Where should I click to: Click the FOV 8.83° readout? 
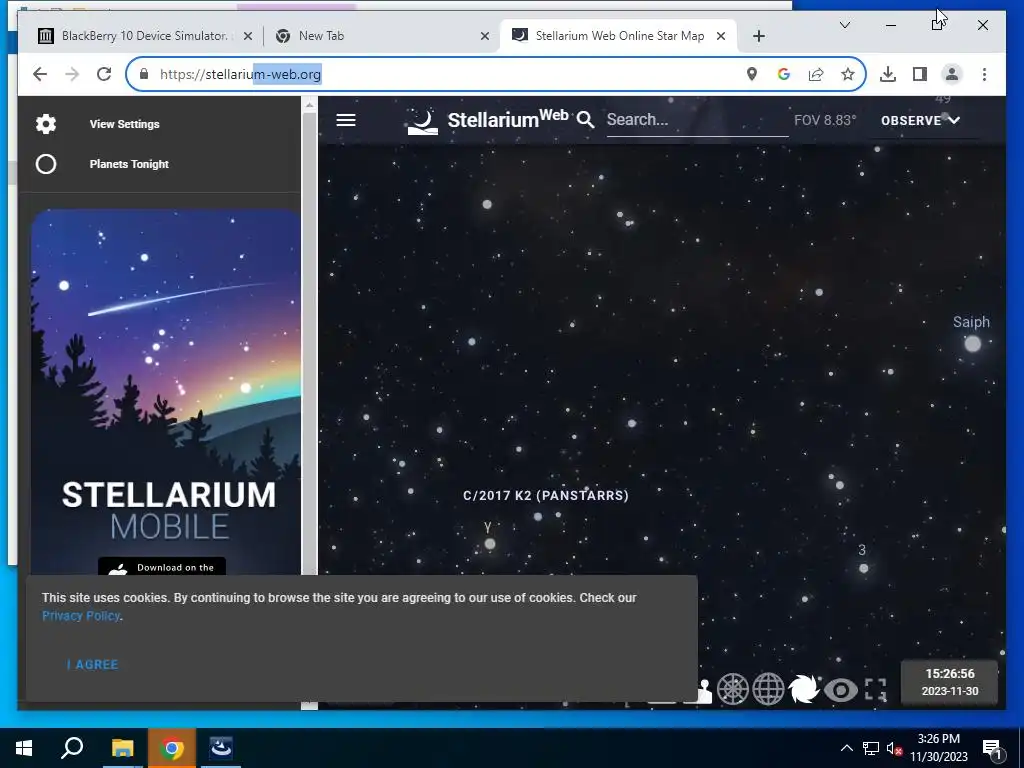pyautogui.click(x=825, y=120)
